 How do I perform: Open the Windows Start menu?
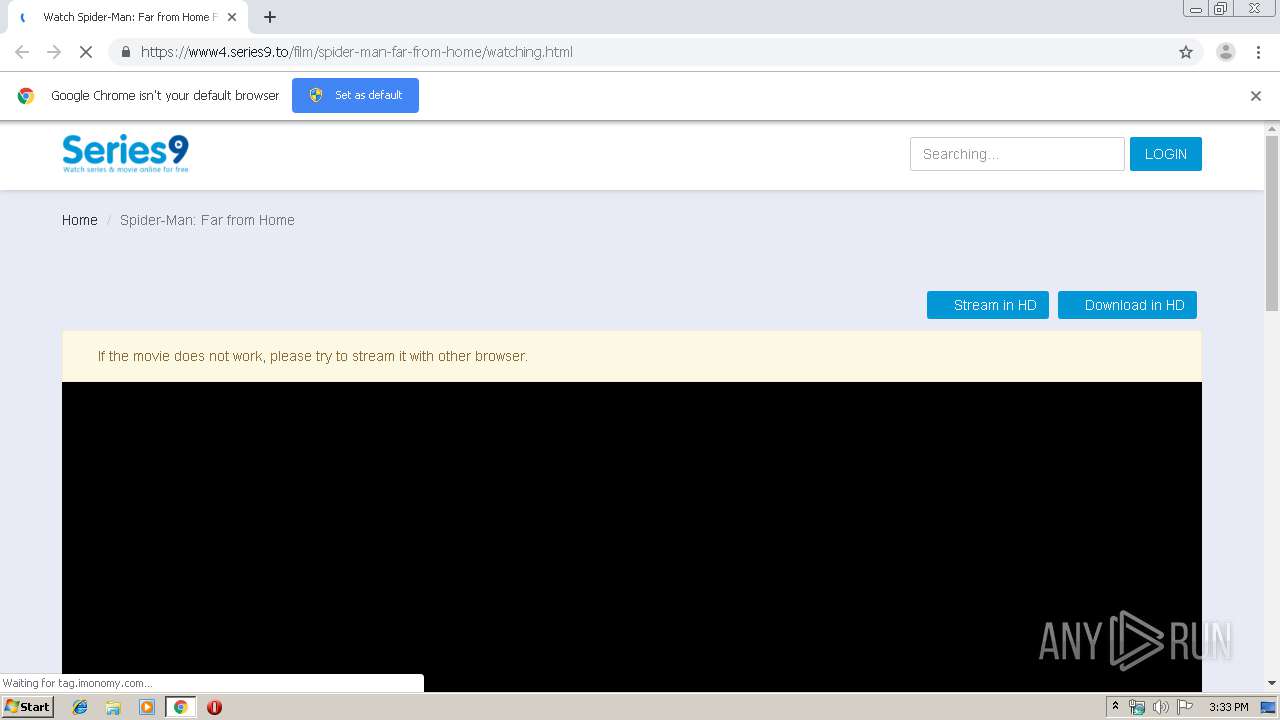28,706
